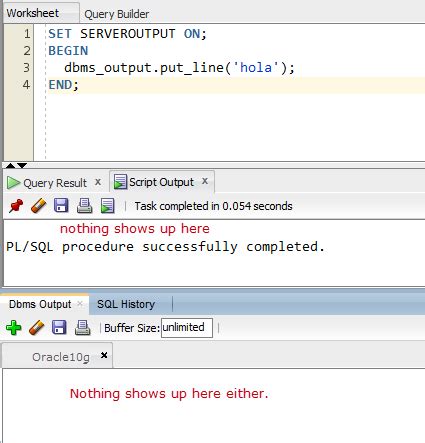Select the Script Output tab

coord(161,182)
